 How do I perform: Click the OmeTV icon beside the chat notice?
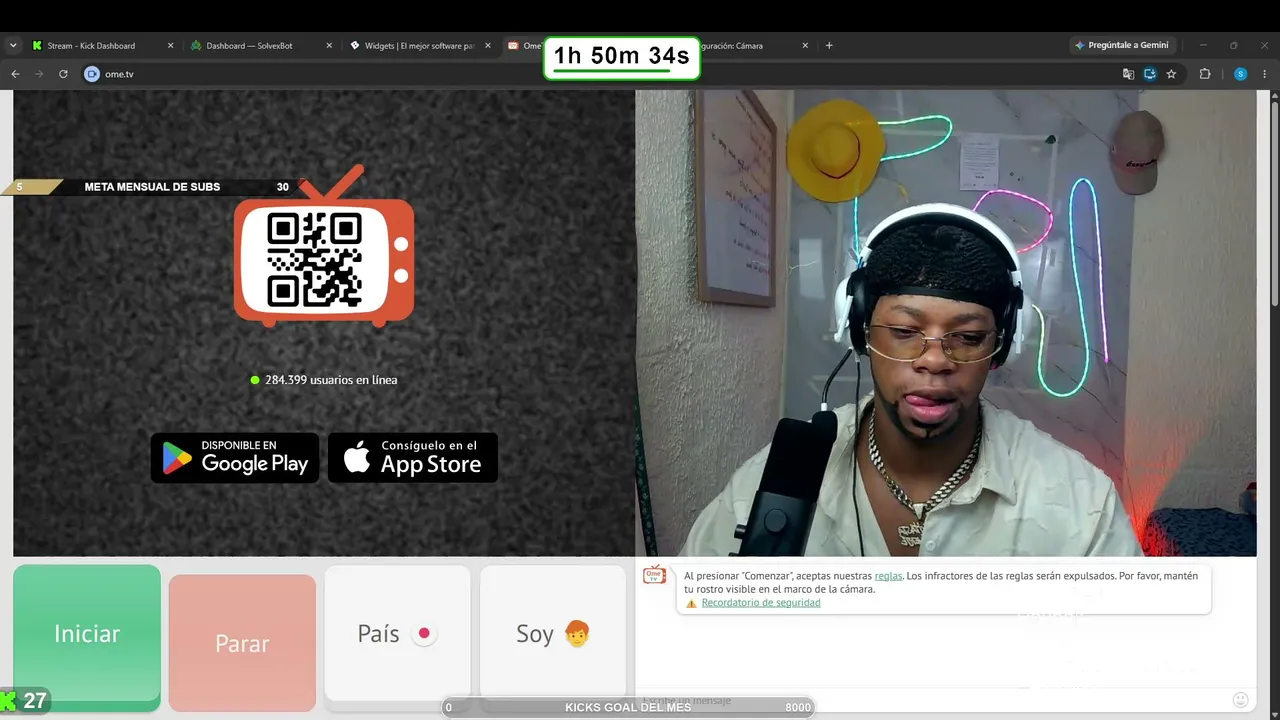[654, 574]
